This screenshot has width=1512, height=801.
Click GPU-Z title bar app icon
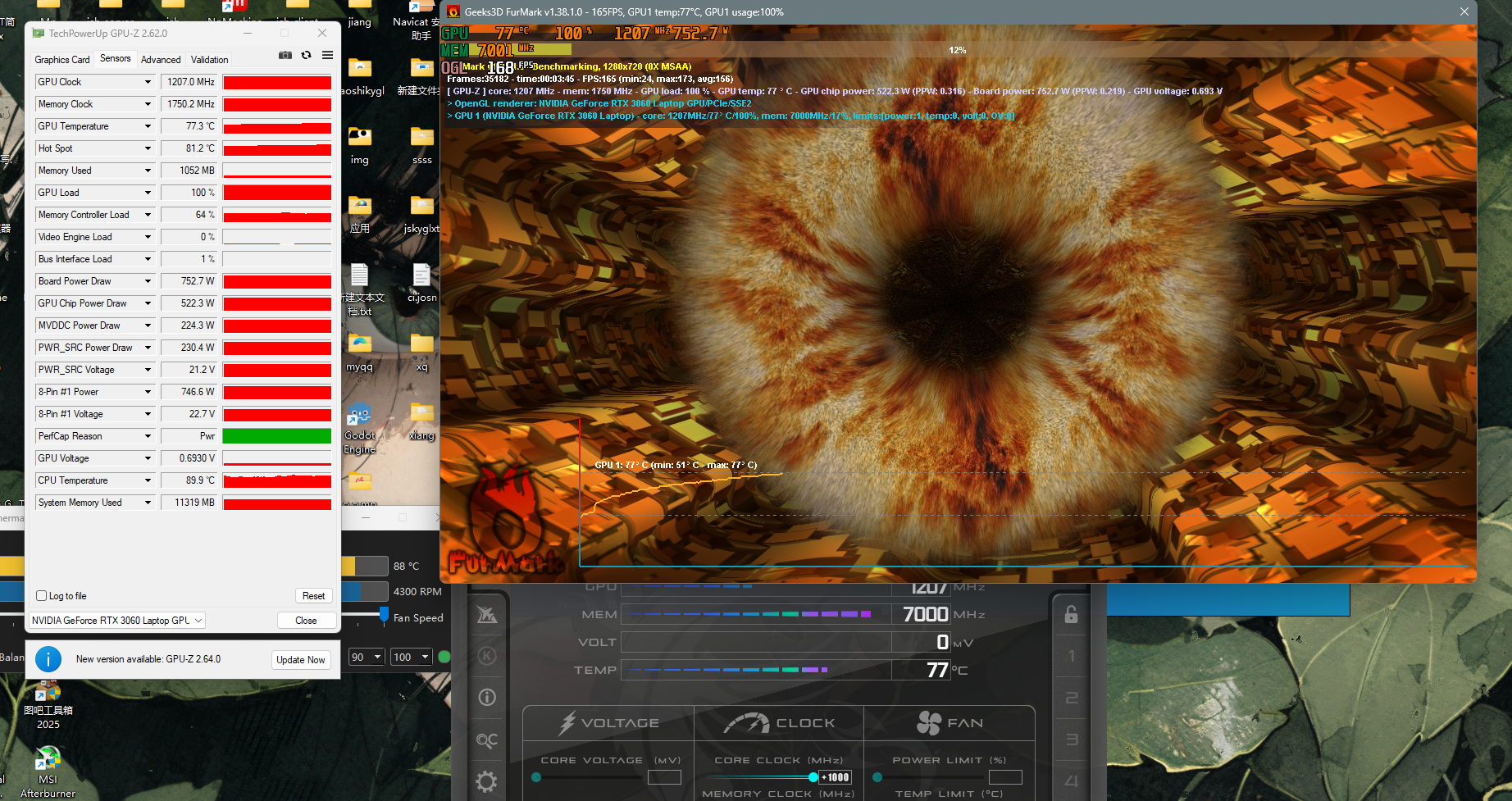tap(38, 33)
